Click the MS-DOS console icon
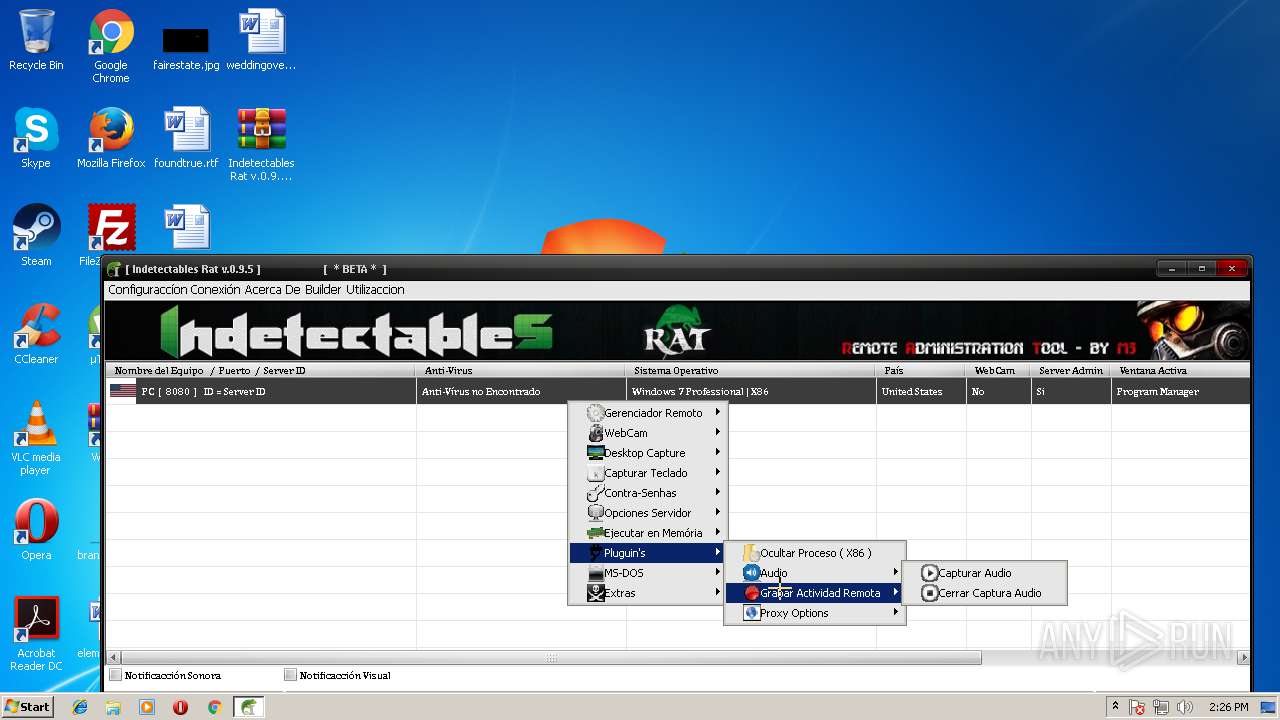The height and width of the screenshot is (720, 1280). pyautogui.click(x=595, y=573)
